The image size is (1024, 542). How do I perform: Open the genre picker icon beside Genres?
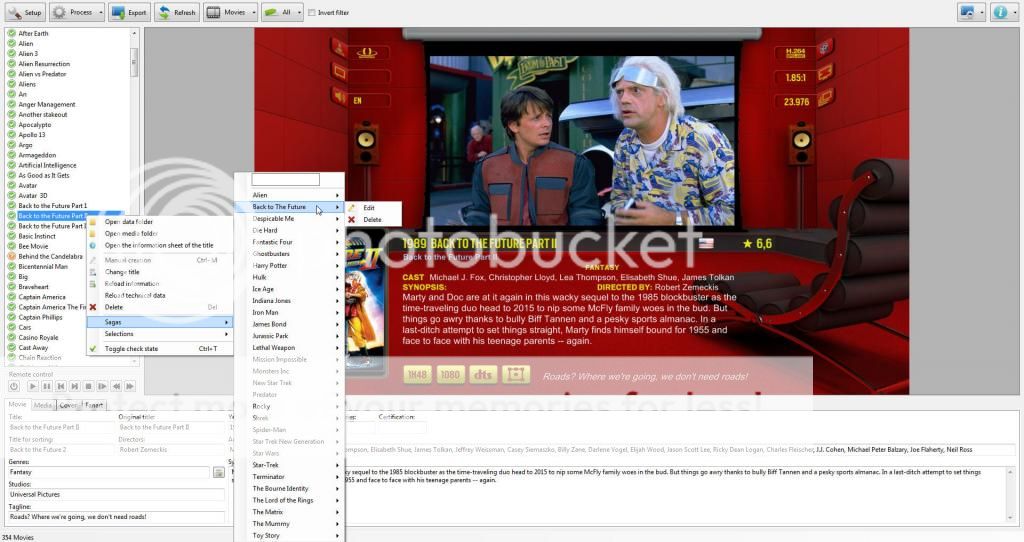click(x=219, y=472)
